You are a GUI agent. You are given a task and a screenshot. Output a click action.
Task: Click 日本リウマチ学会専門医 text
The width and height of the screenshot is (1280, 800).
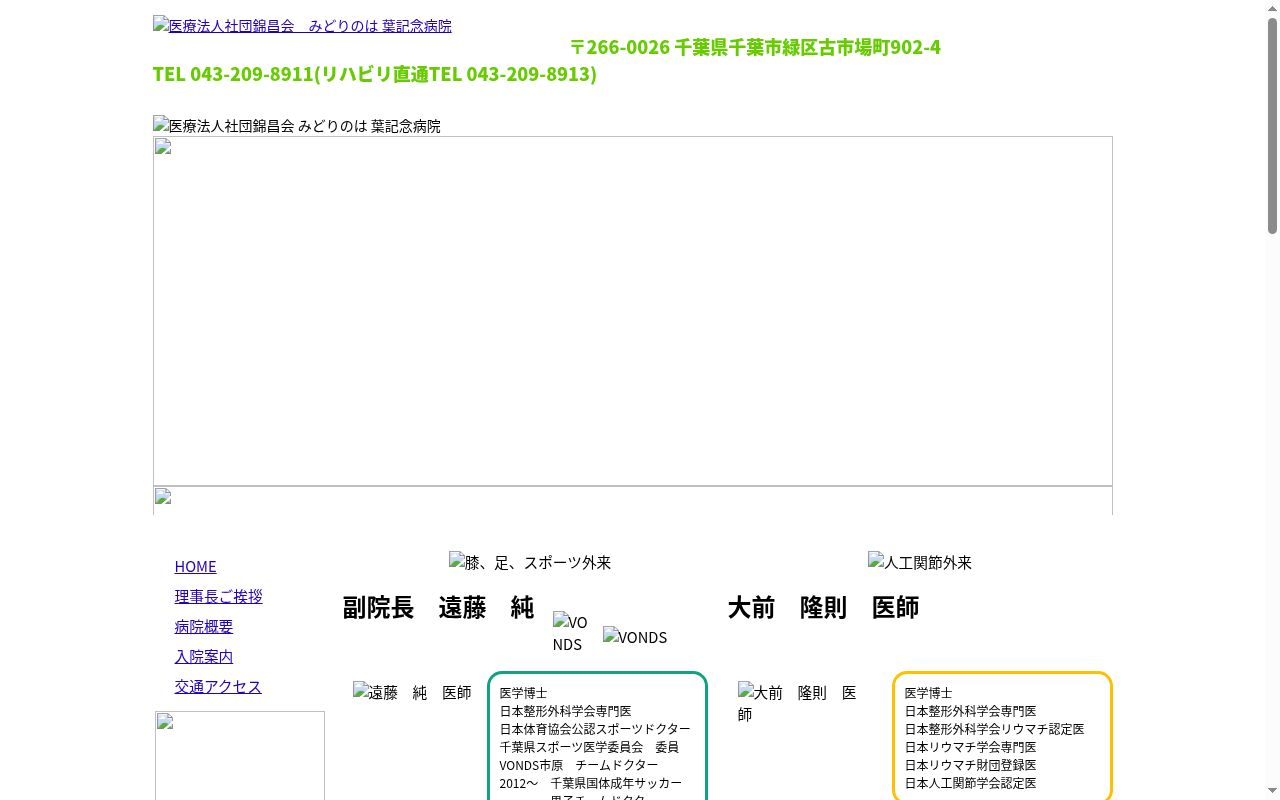pos(971,747)
